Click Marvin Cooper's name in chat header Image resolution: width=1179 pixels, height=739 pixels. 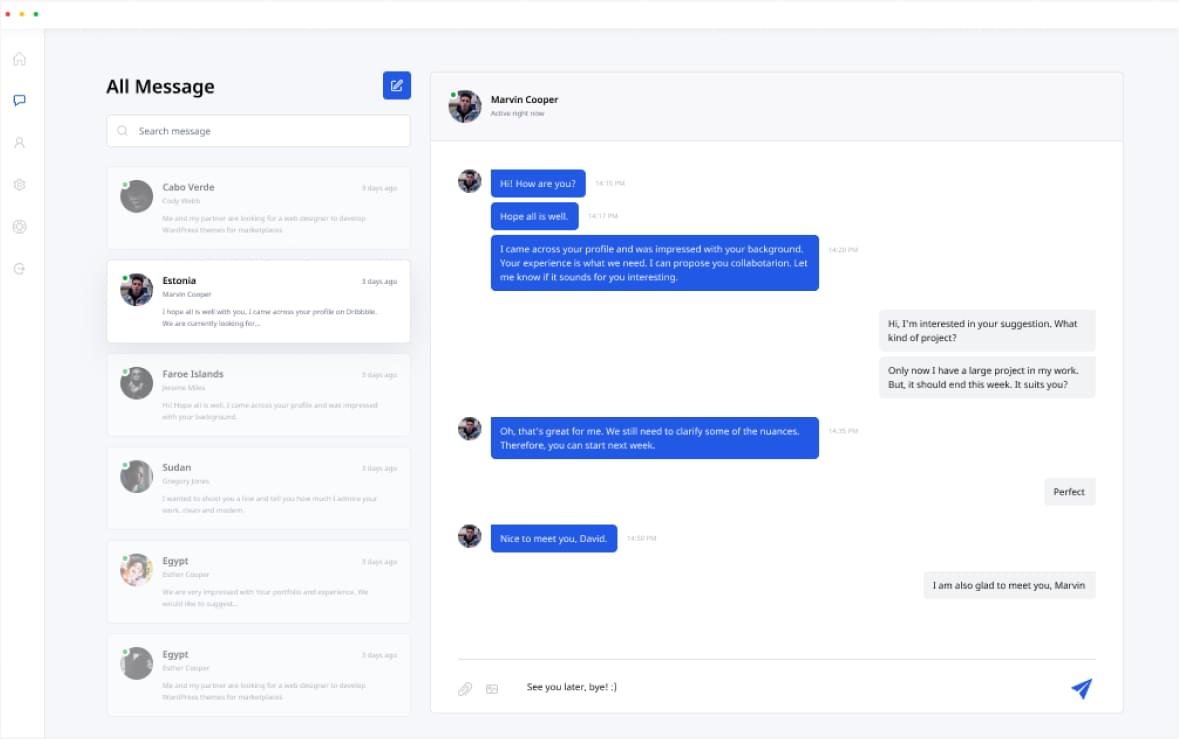[x=524, y=100]
